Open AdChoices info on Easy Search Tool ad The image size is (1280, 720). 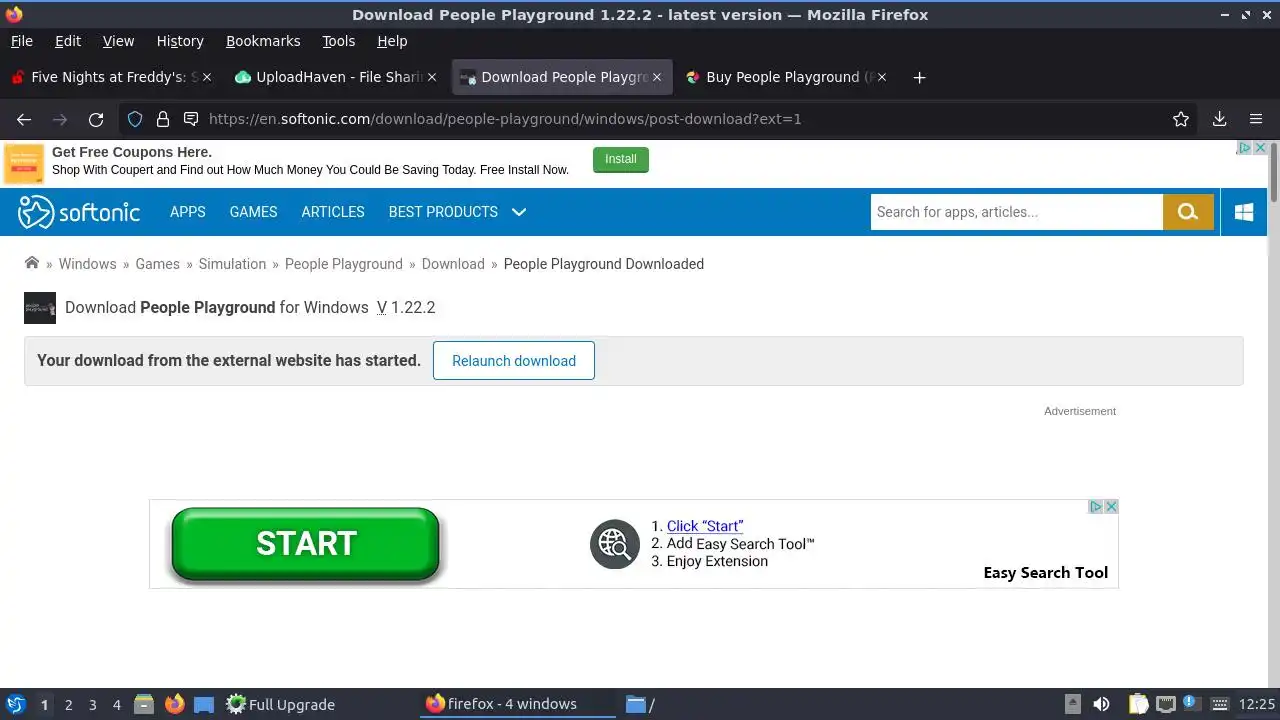pyautogui.click(x=1096, y=507)
